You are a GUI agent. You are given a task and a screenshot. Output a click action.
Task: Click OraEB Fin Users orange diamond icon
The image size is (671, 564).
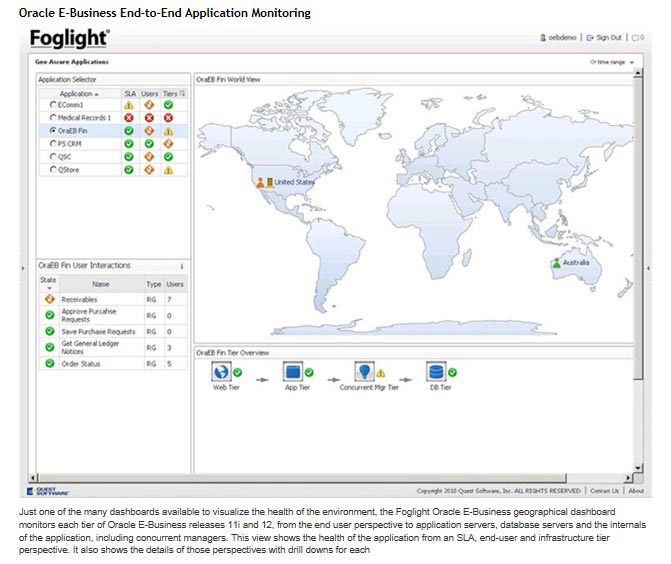tap(149, 131)
